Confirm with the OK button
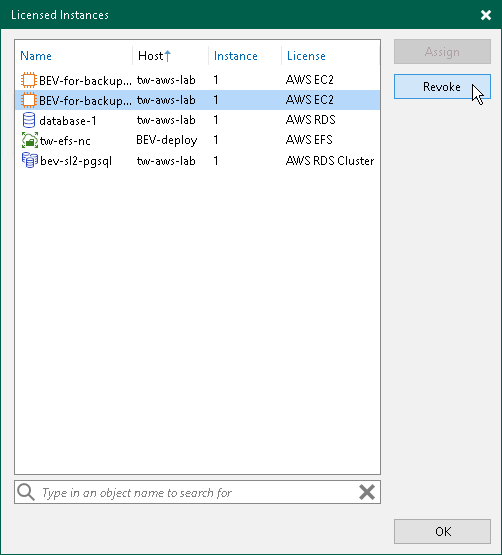Viewport: 502px width, 555px height. [x=442, y=531]
